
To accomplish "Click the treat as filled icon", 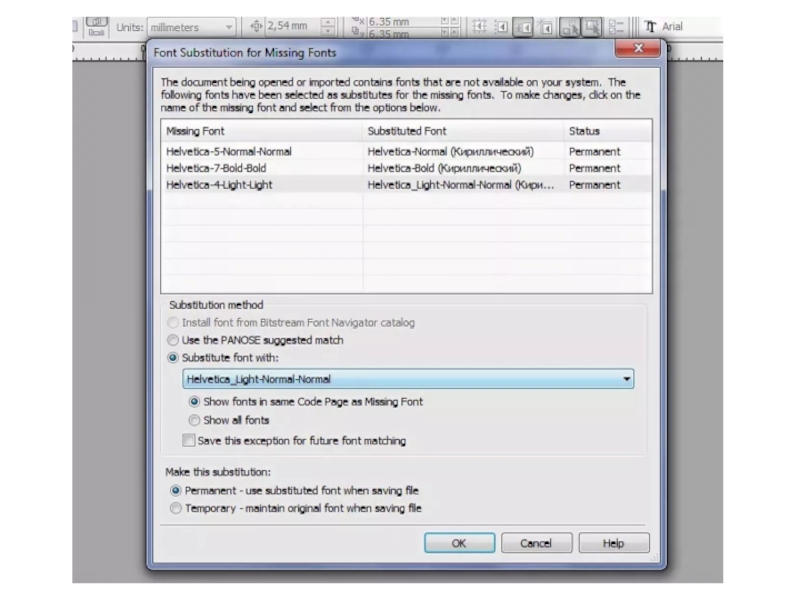I will click(592, 27).
